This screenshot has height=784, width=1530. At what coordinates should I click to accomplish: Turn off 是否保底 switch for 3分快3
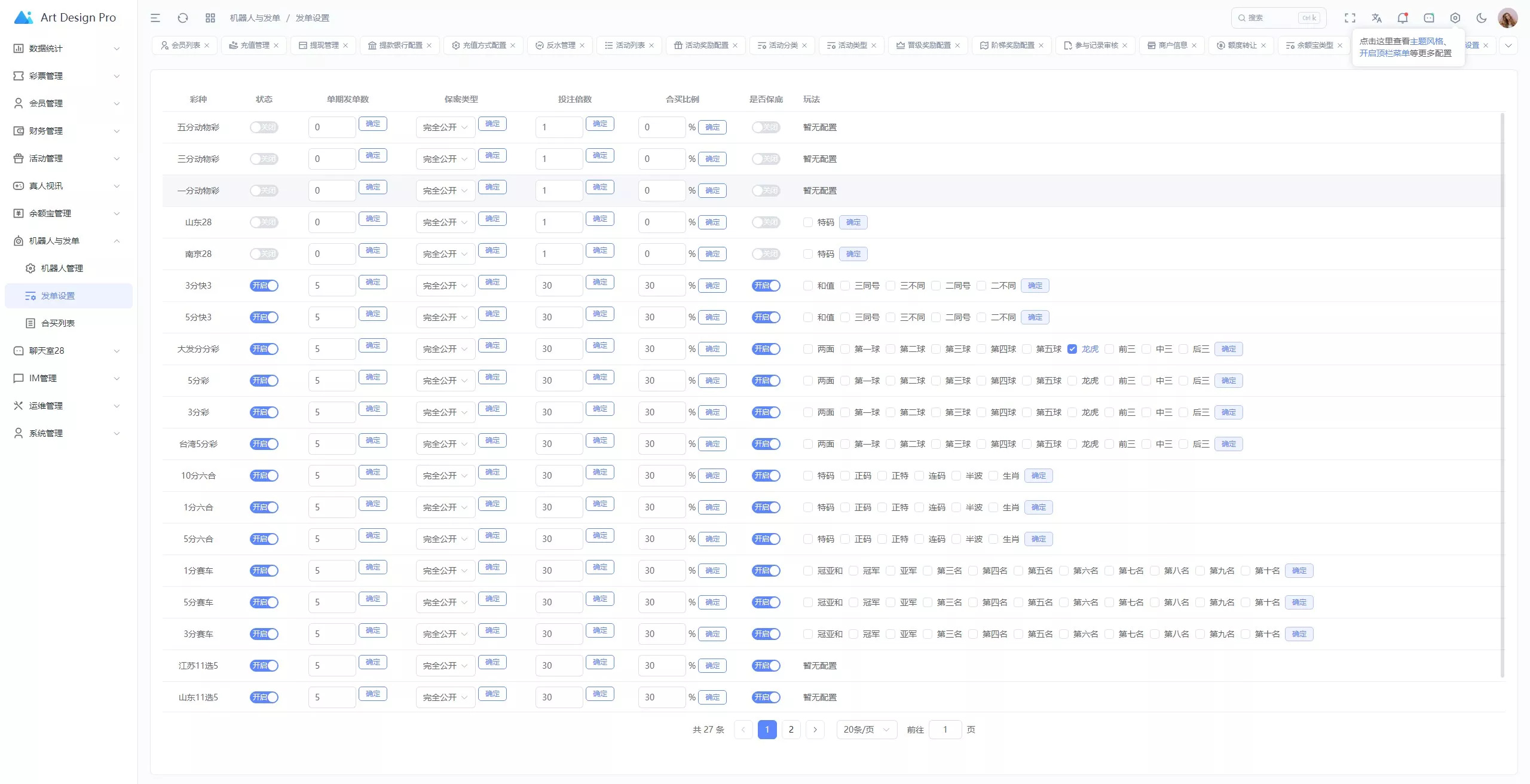[x=766, y=286]
